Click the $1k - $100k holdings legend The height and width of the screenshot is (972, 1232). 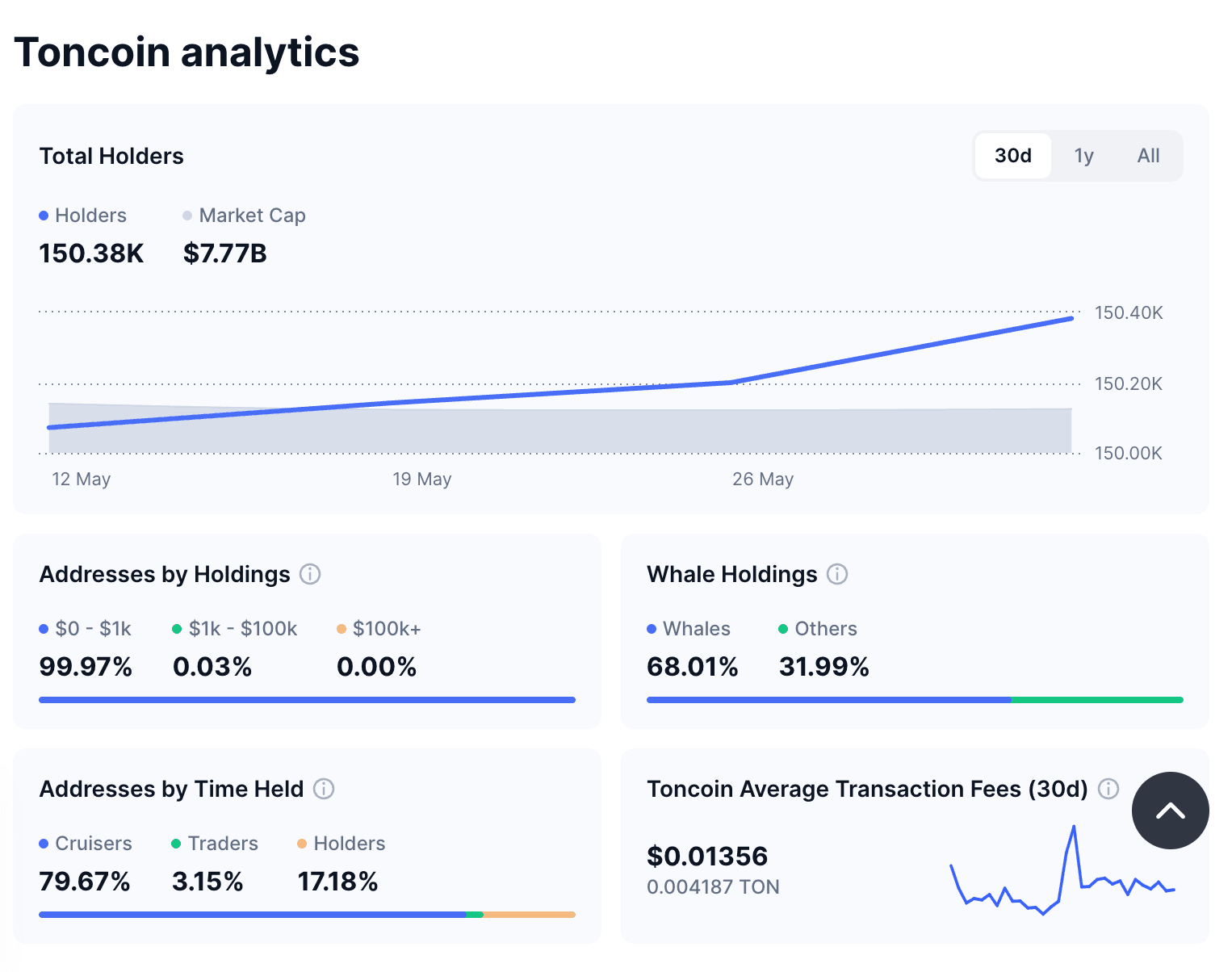point(235,629)
